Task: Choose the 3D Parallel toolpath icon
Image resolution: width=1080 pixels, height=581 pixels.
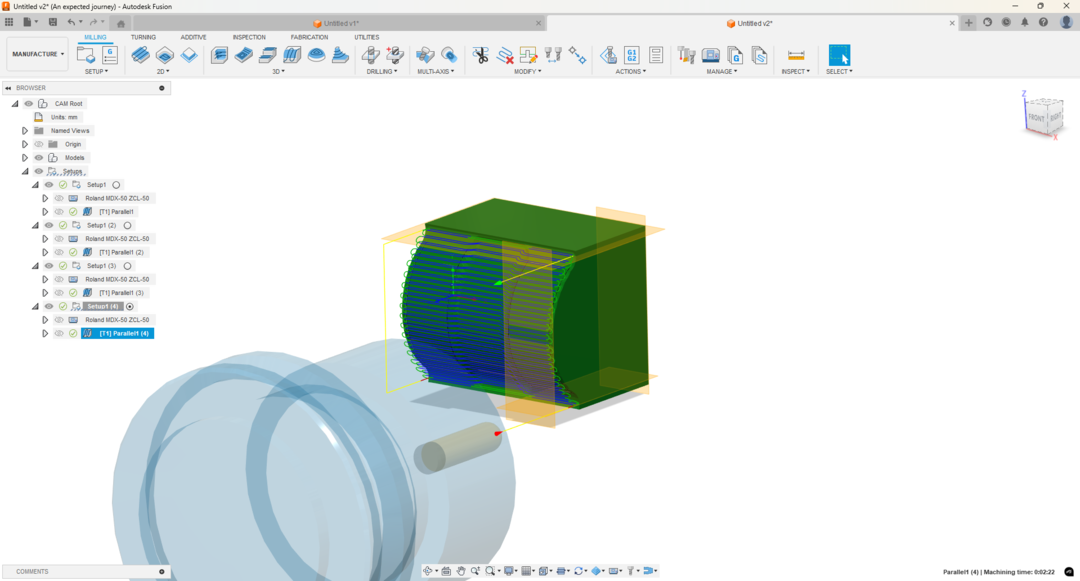Action: [x=292, y=55]
